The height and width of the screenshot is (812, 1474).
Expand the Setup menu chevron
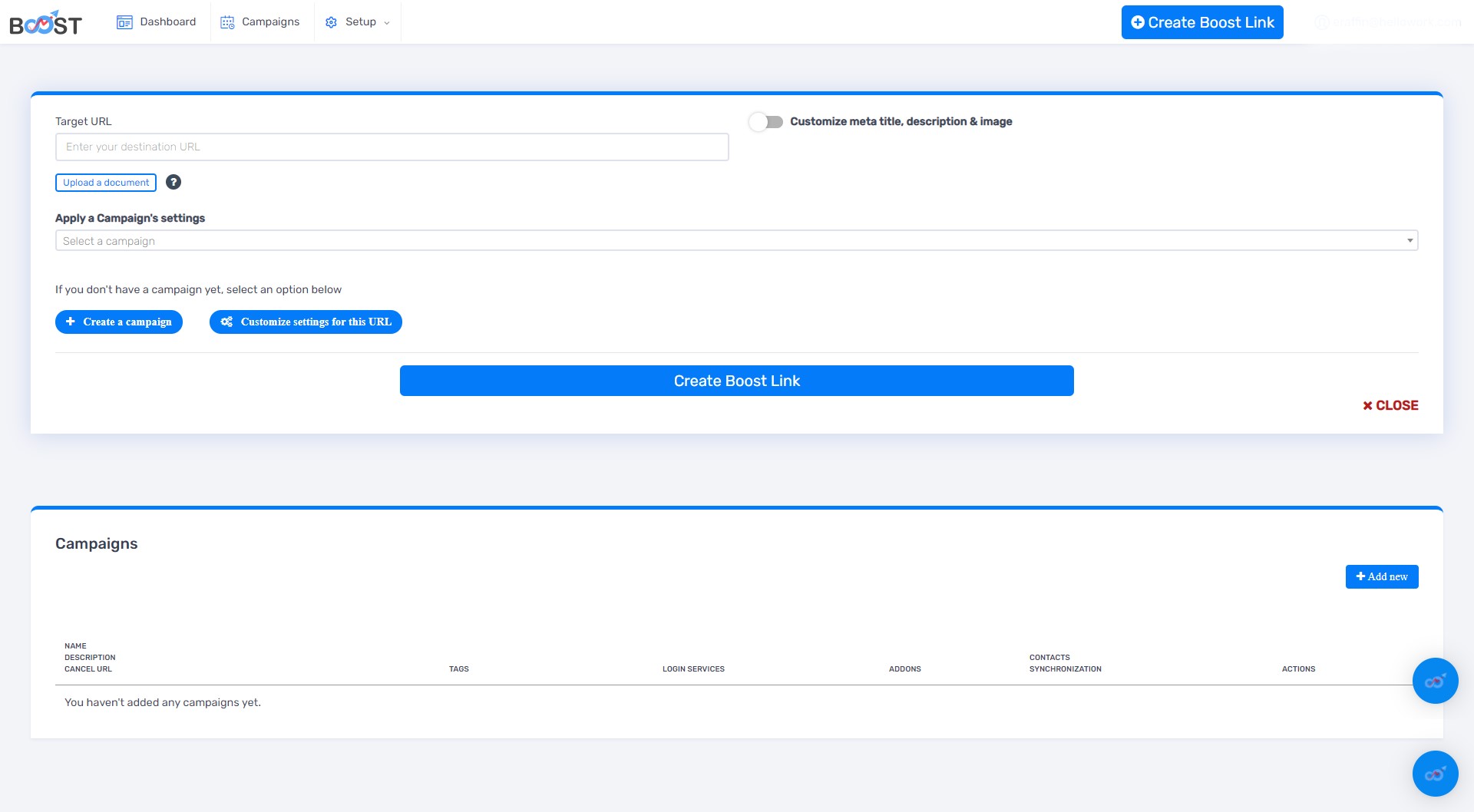387,23
